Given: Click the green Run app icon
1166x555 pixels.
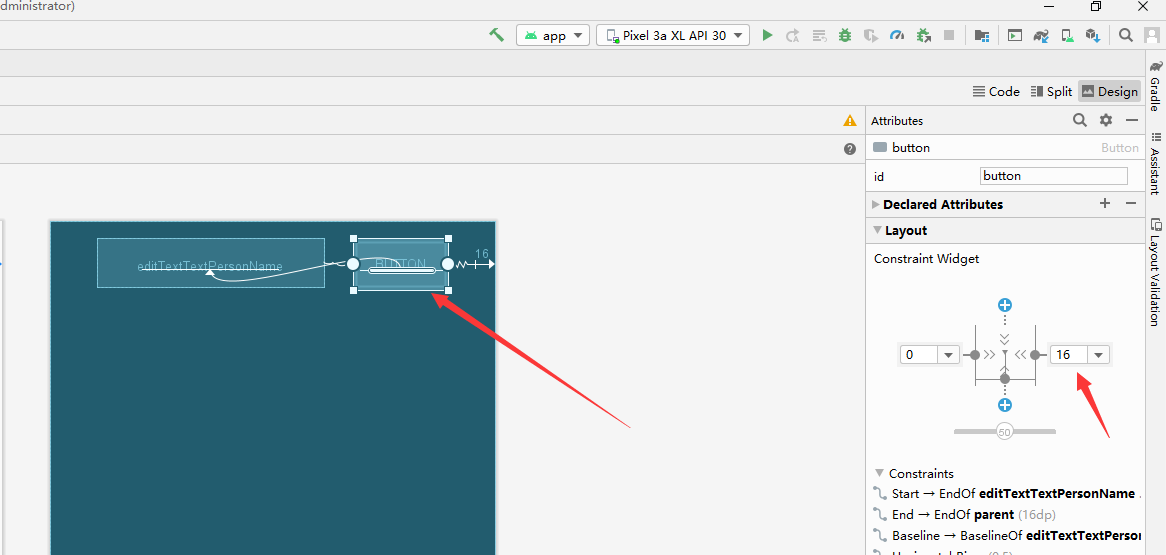Looking at the screenshot, I should (767, 35).
